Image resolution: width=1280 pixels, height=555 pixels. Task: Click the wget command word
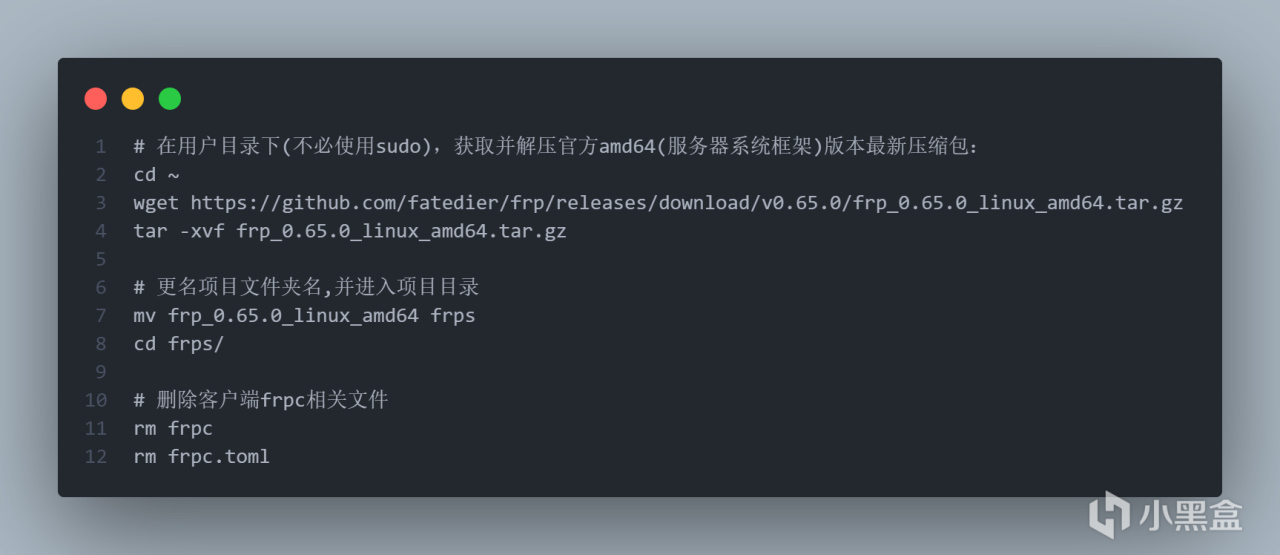156,203
